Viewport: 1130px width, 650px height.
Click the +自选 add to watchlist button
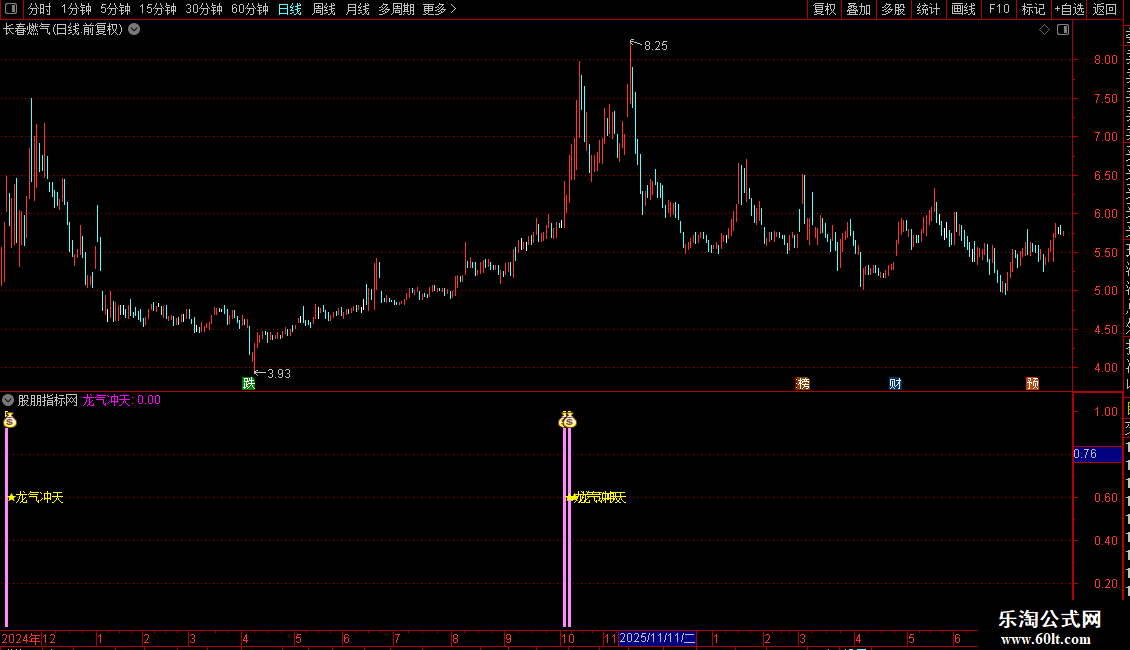tap(1069, 9)
